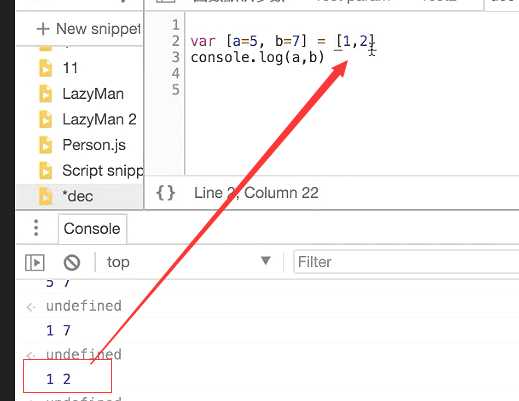Open the Script snippet entry
Viewport: 519px width, 401px height.
coord(103,171)
